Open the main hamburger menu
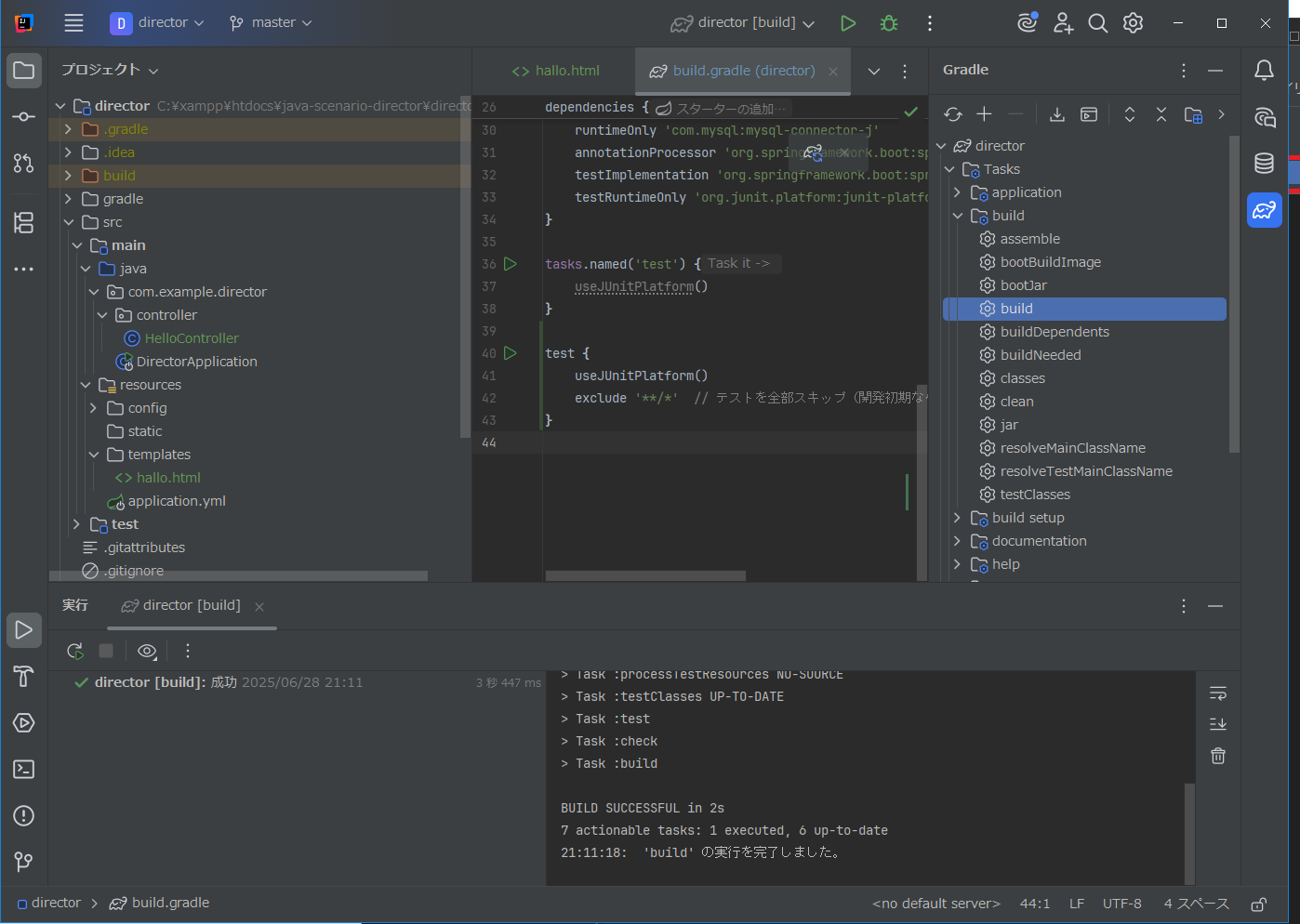Screen dimensions: 1300x924 [x=73, y=22]
